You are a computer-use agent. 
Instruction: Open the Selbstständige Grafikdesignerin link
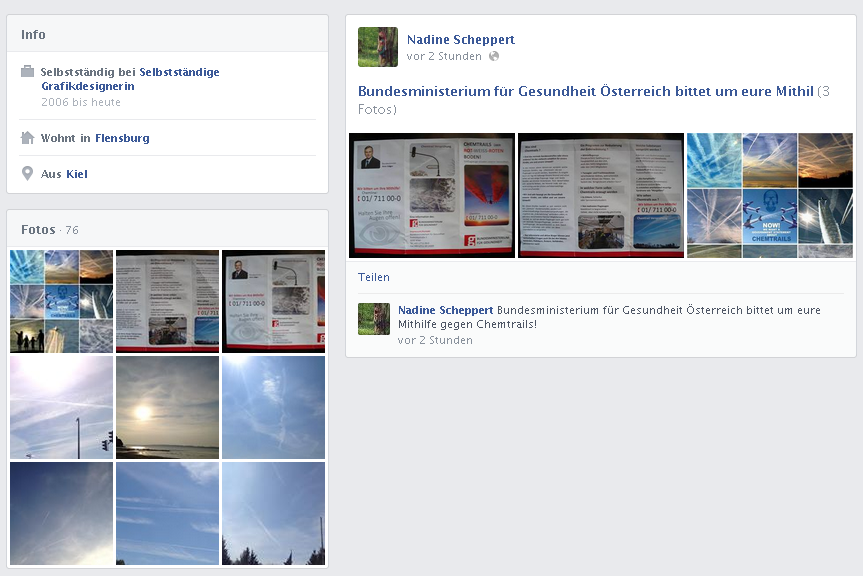(x=130, y=79)
